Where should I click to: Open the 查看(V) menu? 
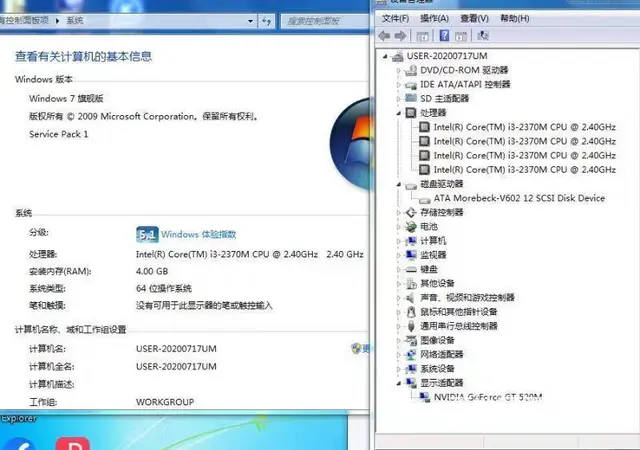[x=474, y=18]
